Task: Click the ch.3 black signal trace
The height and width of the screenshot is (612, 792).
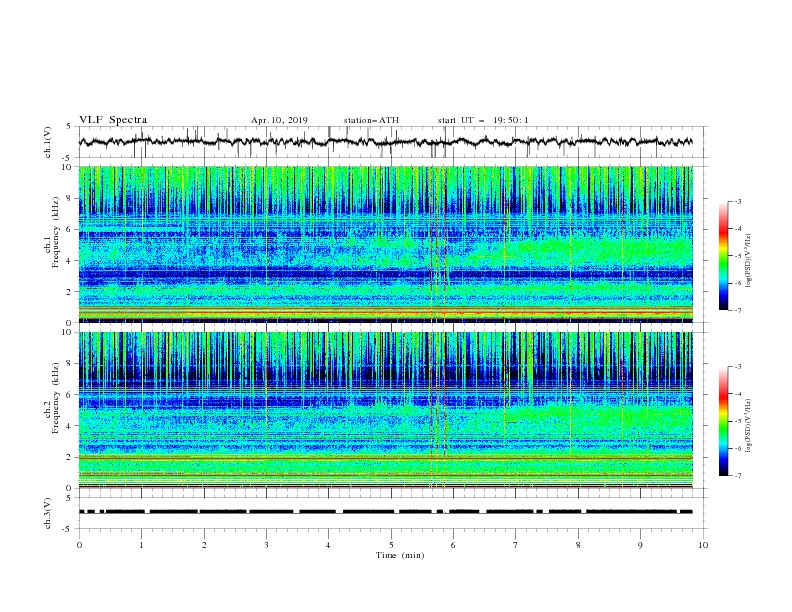Action: (385, 512)
